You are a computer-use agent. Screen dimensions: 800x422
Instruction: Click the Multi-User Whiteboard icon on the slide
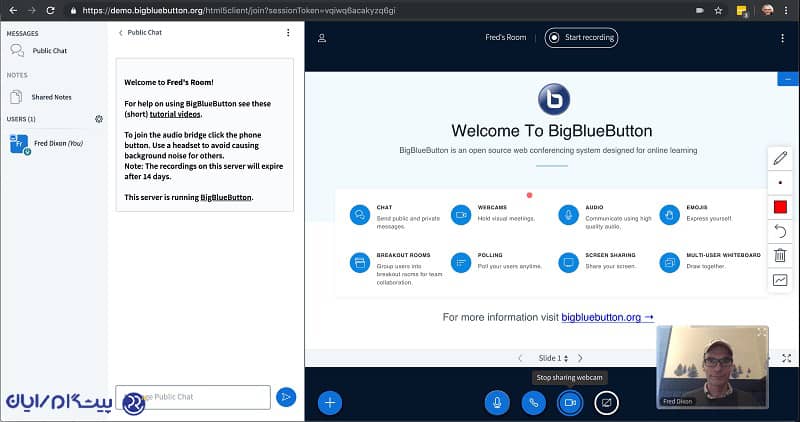[669, 263]
